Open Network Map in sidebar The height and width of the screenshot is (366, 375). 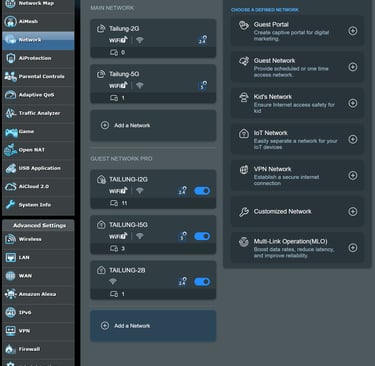coord(38,4)
